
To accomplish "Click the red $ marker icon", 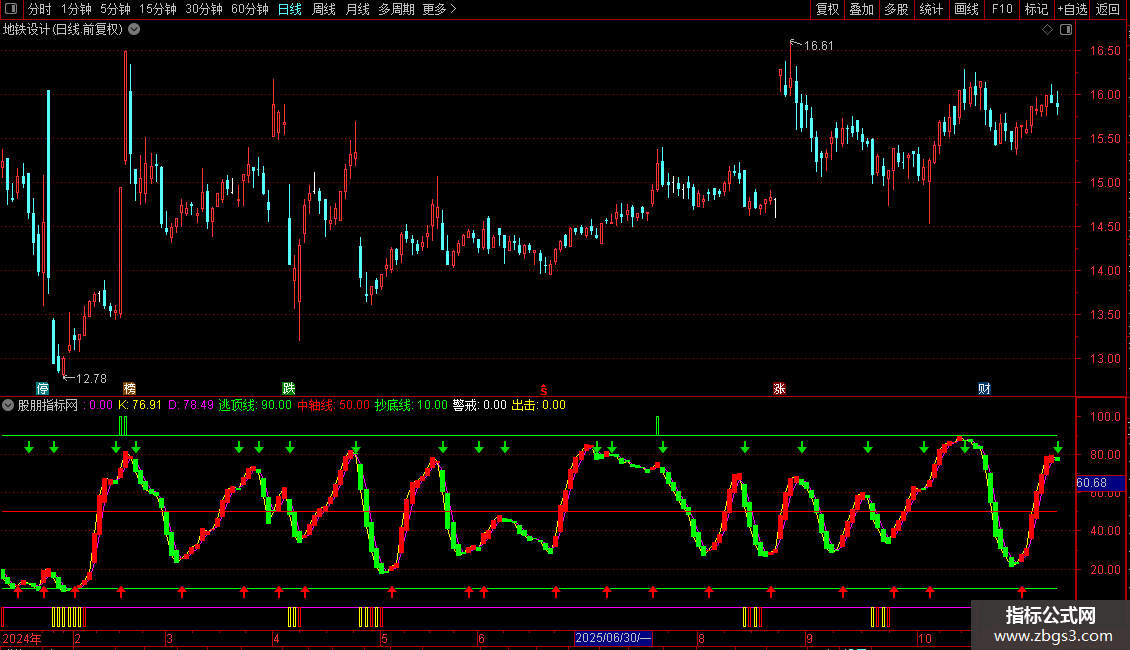I will (x=544, y=390).
